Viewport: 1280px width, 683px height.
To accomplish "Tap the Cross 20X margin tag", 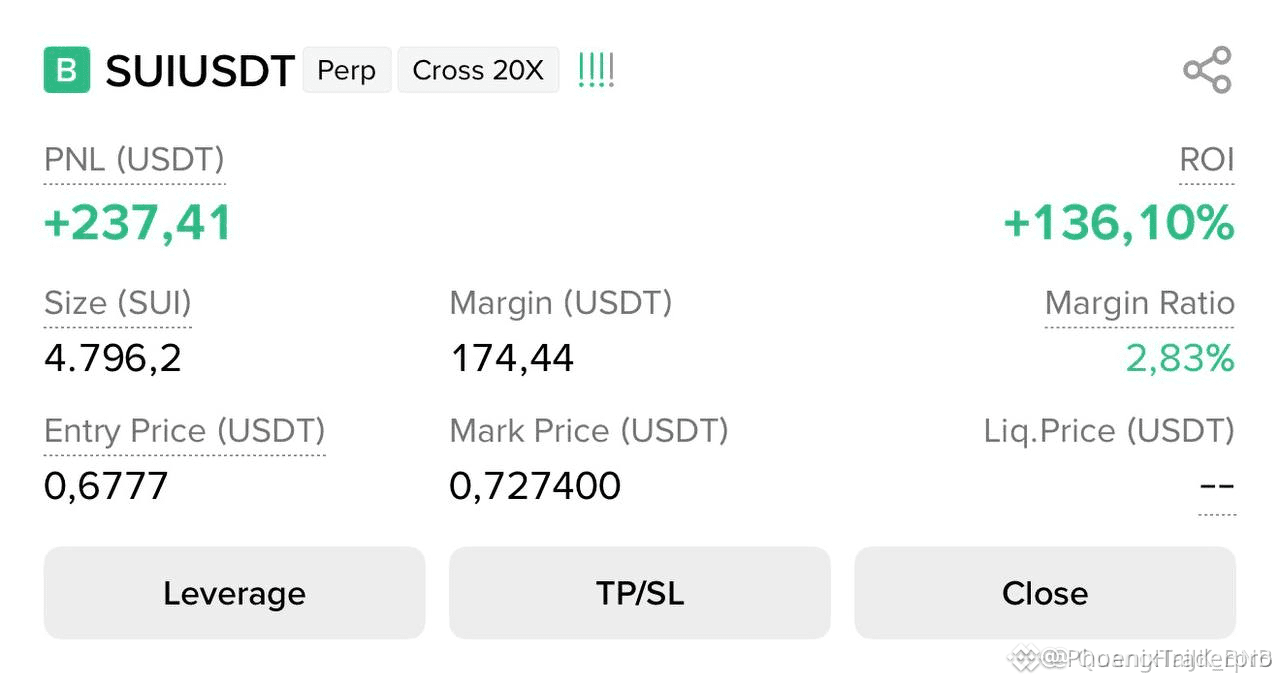I will pyautogui.click(x=478, y=70).
